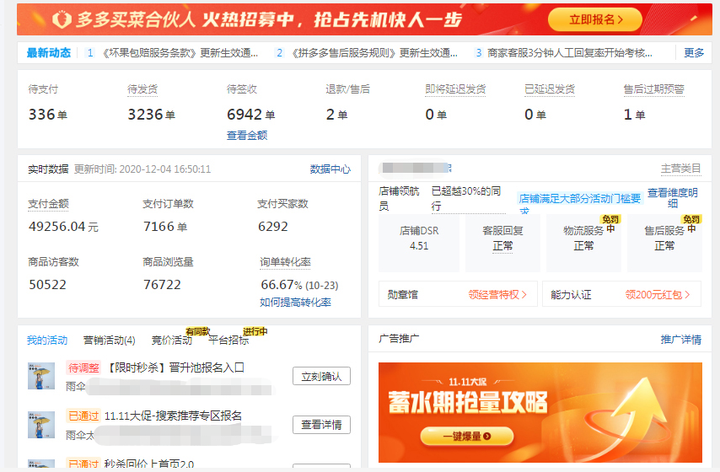Click 店铺领航员 label
720x472 pixels.
[399, 198]
